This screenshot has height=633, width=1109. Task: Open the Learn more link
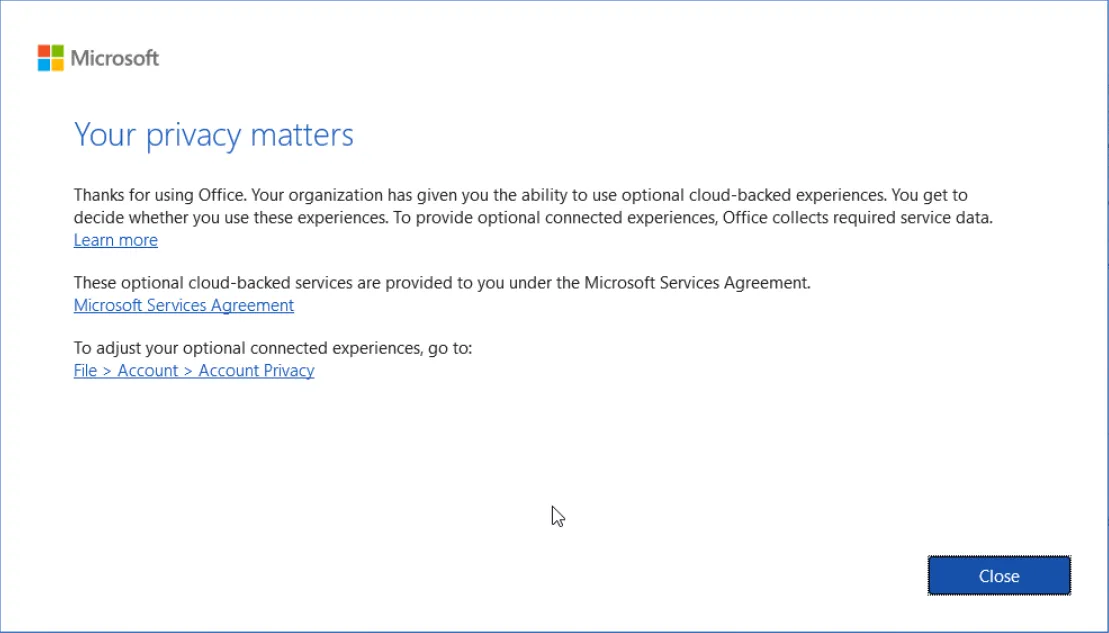tap(115, 240)
